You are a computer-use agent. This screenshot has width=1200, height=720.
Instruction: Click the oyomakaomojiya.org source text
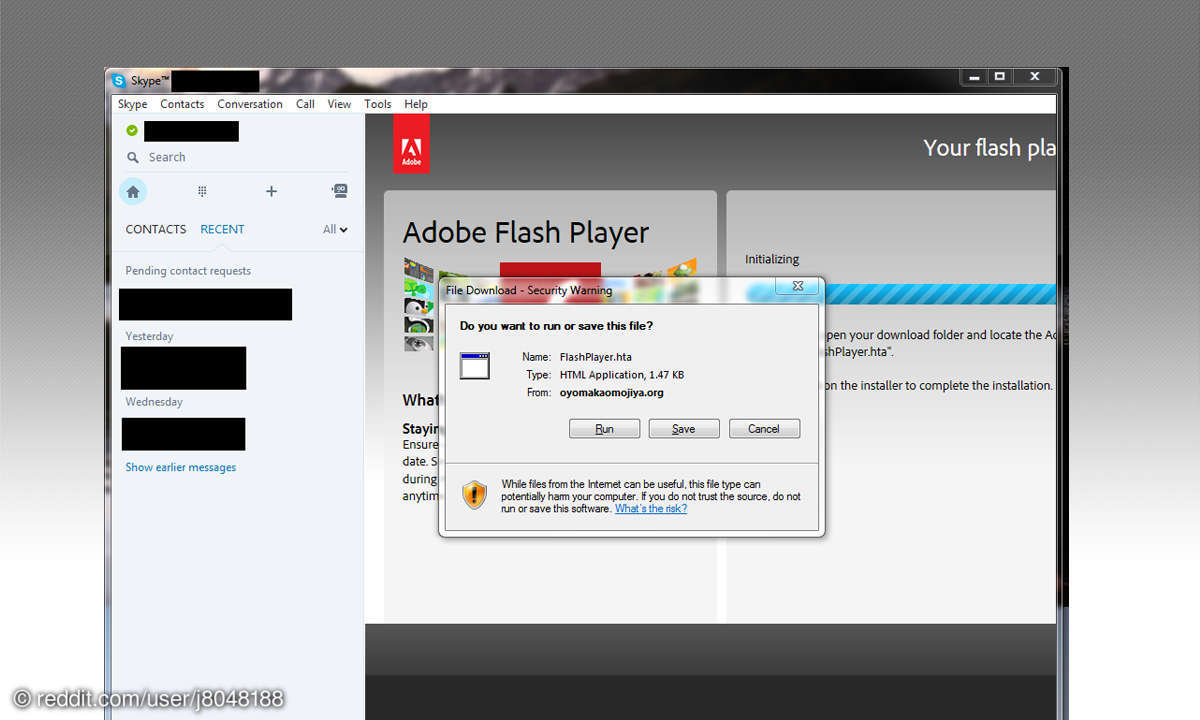click(x=611, y=393)
